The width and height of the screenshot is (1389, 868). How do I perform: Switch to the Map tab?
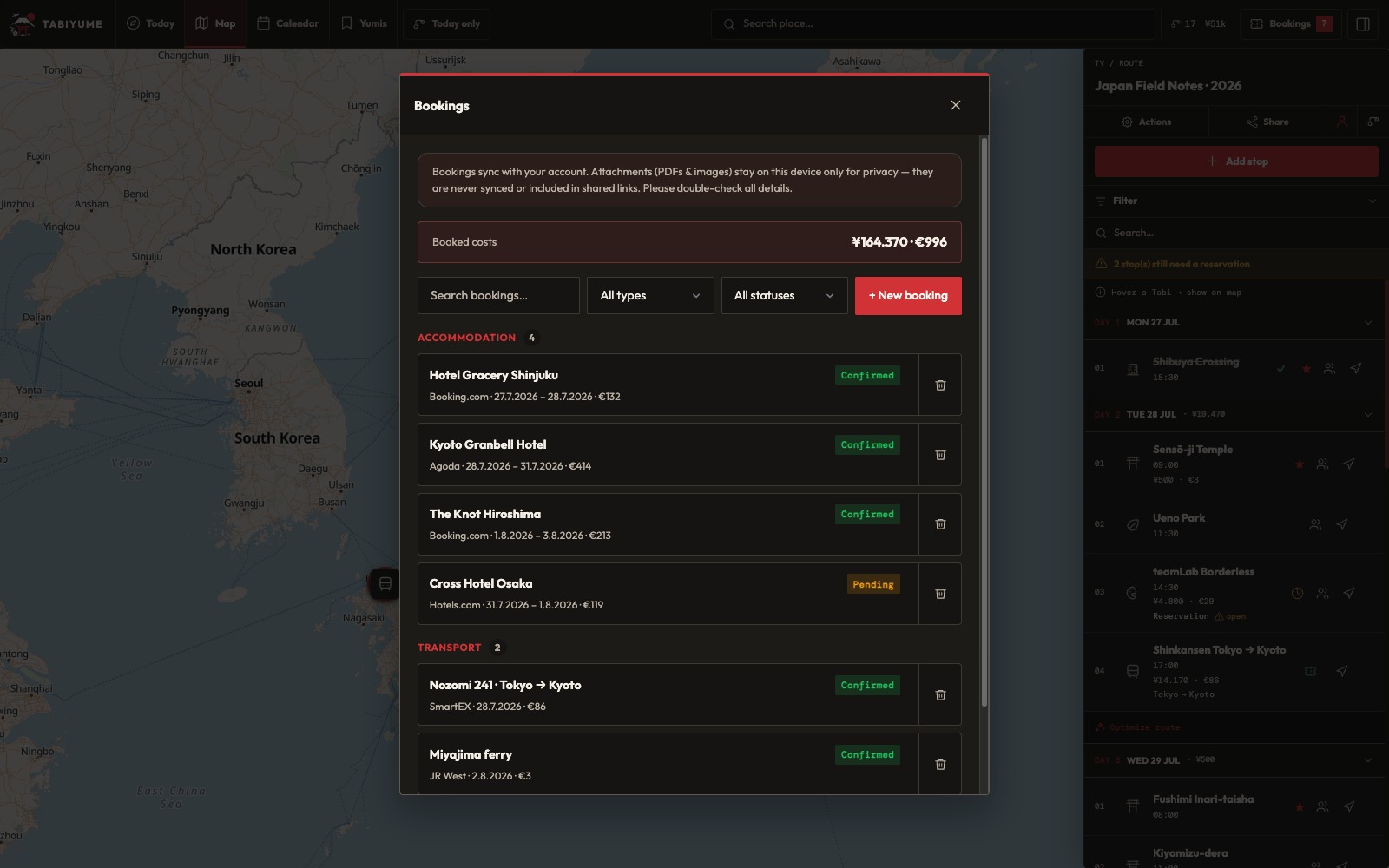[x=215, y=23]
